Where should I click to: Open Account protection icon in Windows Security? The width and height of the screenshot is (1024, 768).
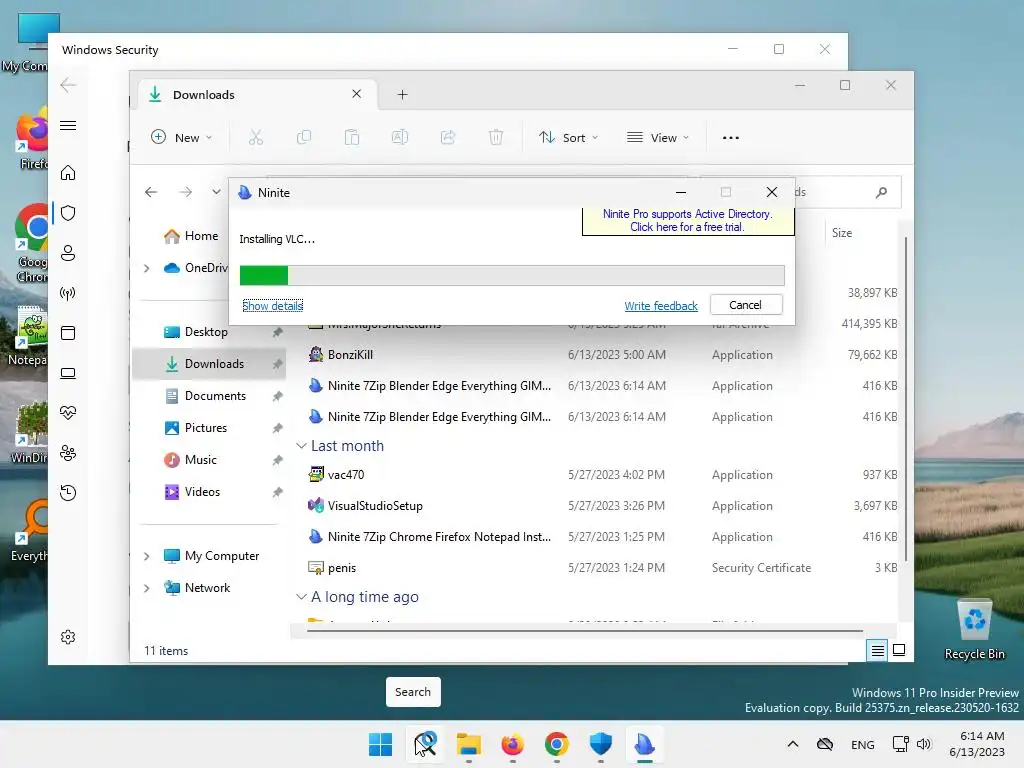click(68, 253)
